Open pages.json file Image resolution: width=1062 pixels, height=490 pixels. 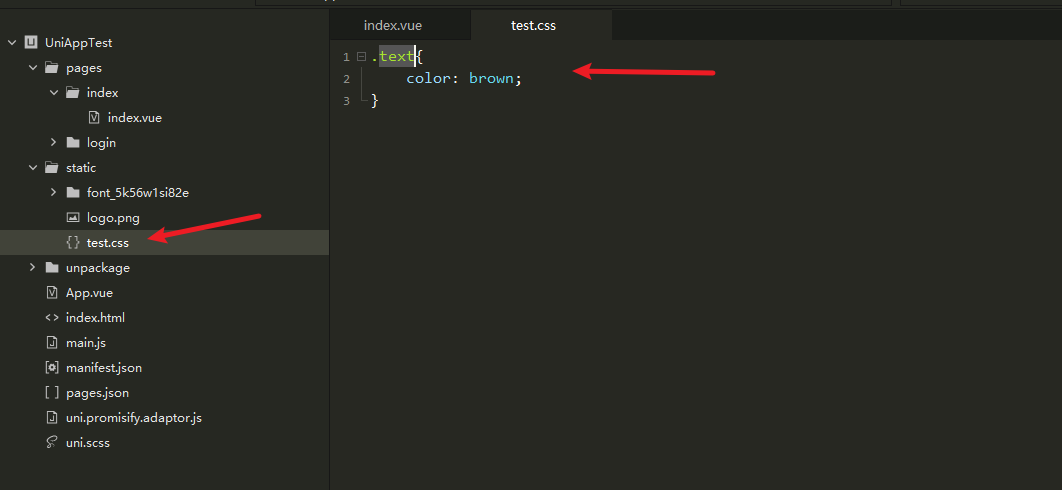(98, 392)
